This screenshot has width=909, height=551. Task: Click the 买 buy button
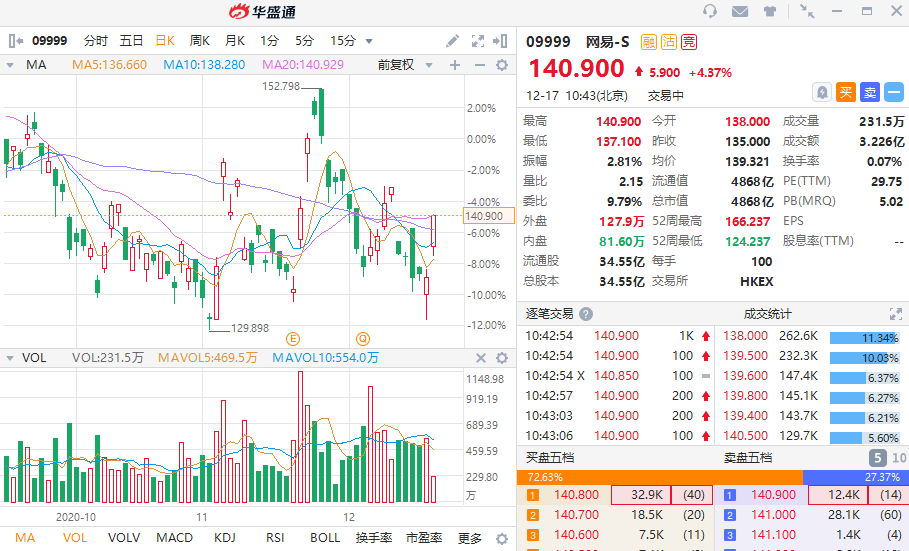845,92
